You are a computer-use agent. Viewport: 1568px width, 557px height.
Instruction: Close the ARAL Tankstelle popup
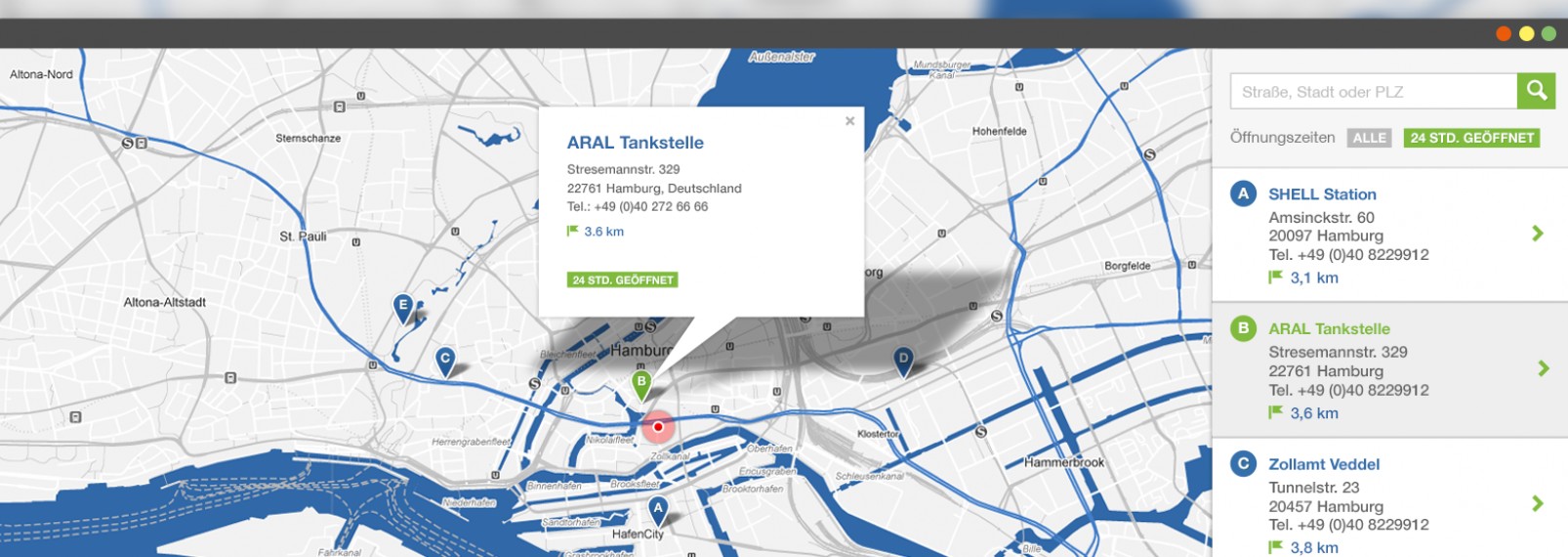tap(849, 121)
